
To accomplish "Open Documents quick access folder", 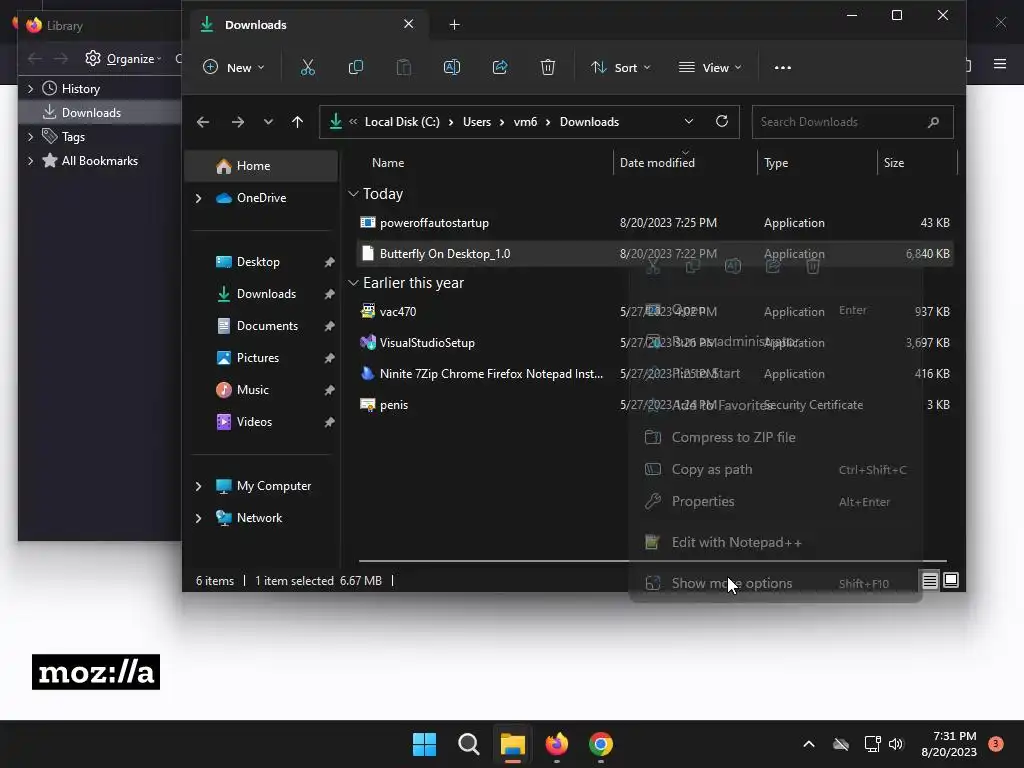I will coord(267,326).
